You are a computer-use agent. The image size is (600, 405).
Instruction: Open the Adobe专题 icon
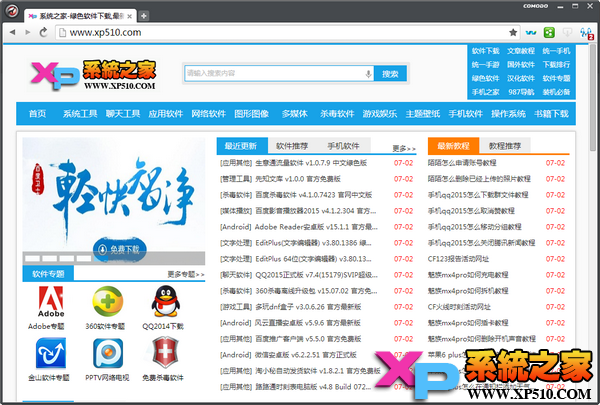click(51, 302)
